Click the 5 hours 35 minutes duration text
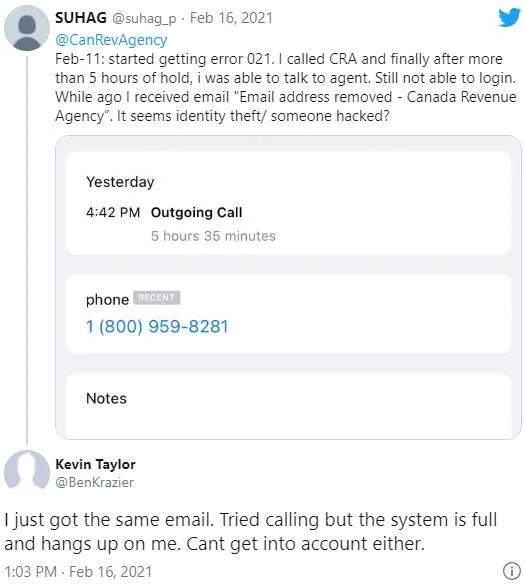524x584 pixels. click(213, 236)
